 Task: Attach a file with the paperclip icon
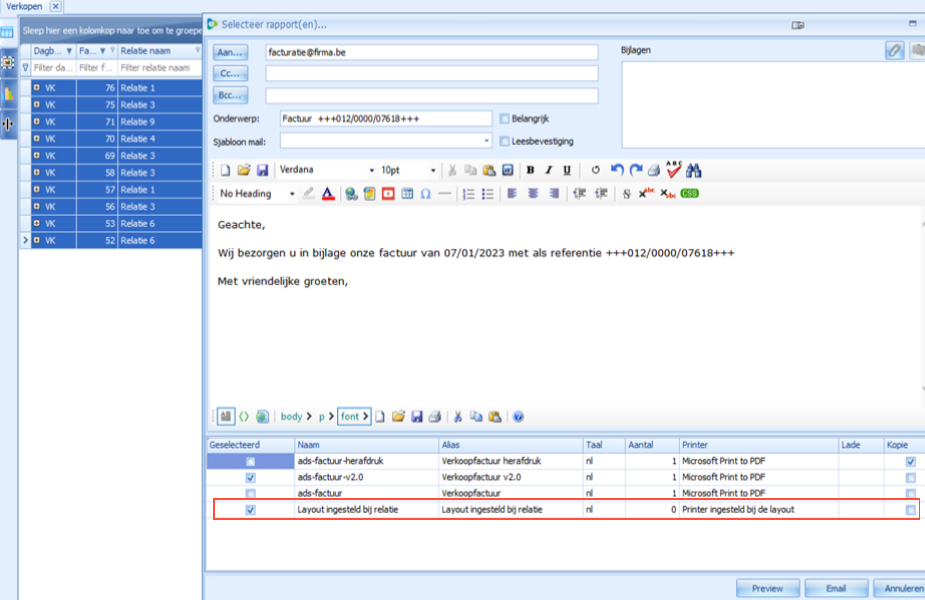(894, 51)
